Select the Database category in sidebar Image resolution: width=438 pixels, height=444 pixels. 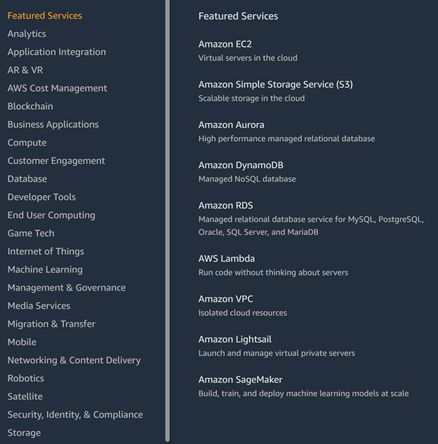click(x=27, y=179)
